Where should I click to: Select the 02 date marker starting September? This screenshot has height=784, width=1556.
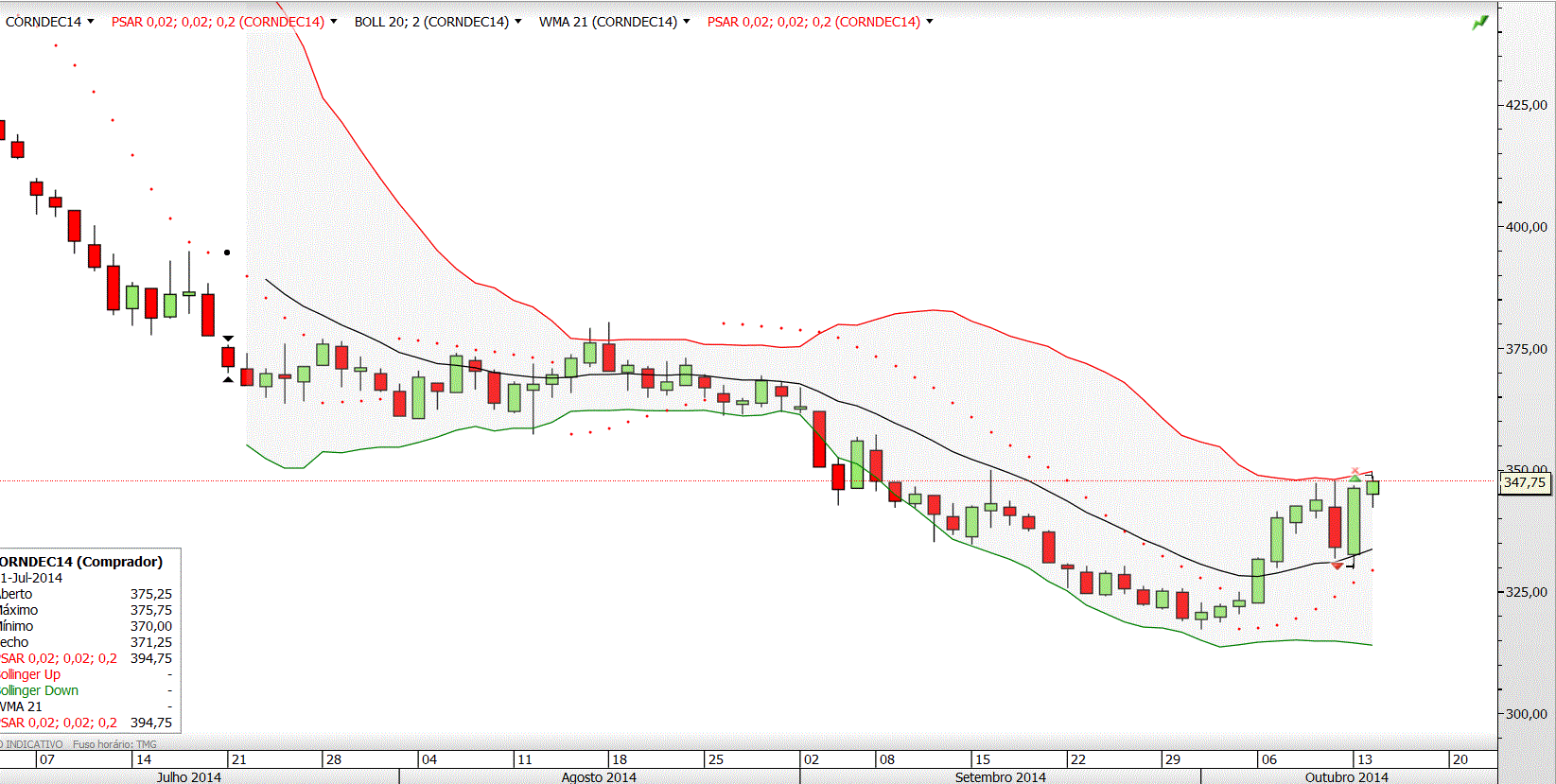811,759
